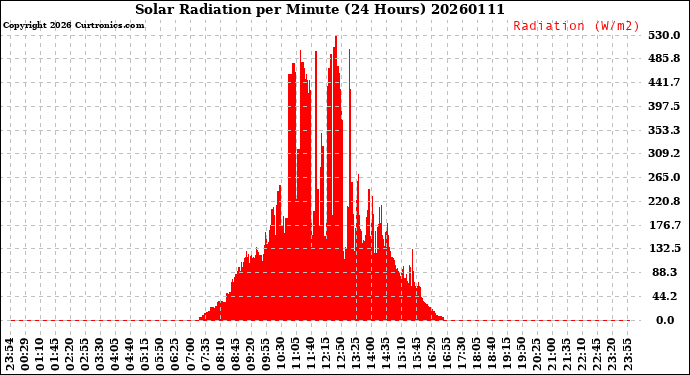
Task: Click the 08:45 time label
Action: pos(235,355)
